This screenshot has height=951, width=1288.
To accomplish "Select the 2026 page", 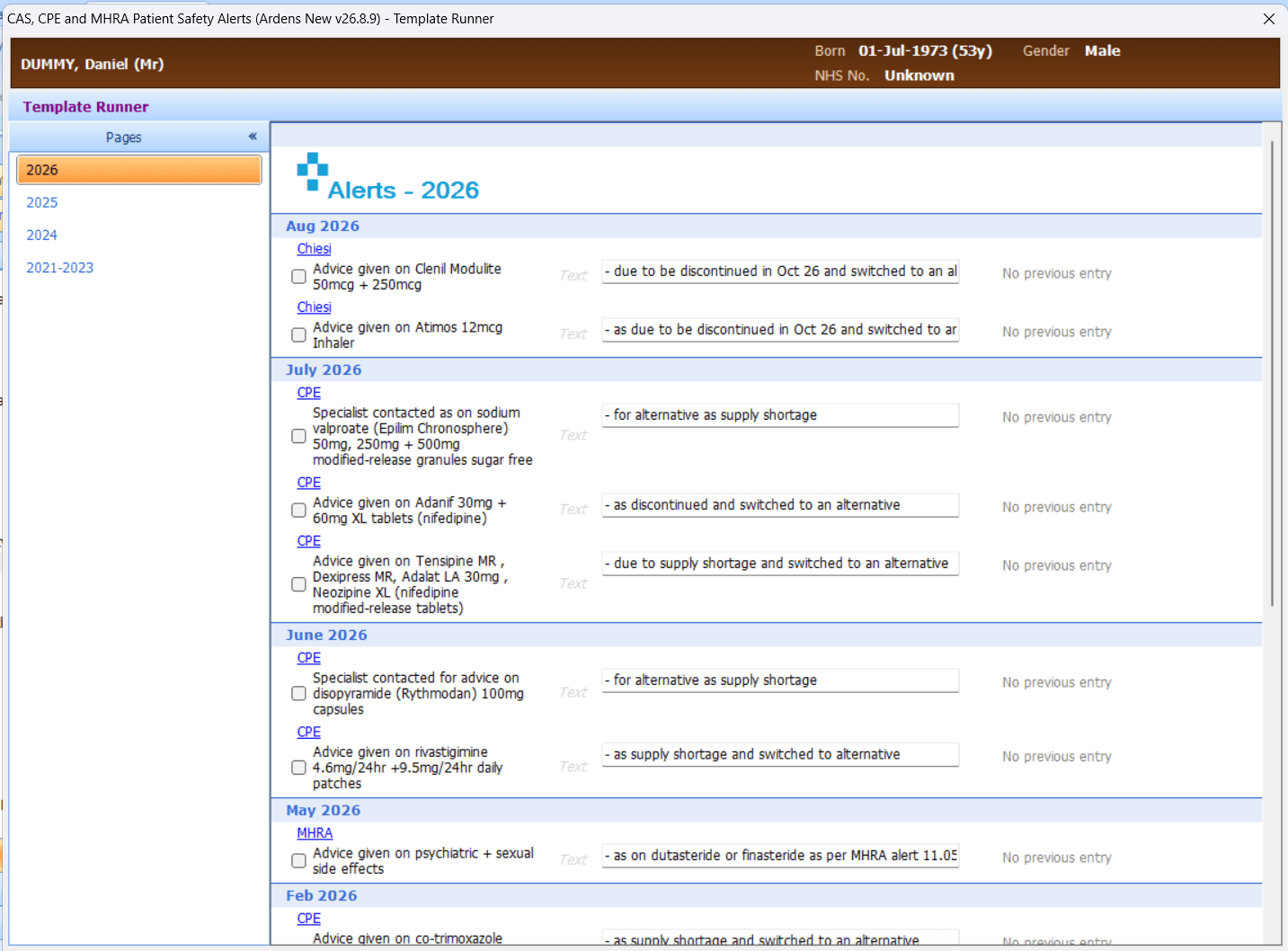I will pyautogui.click(x=139, y=170).
